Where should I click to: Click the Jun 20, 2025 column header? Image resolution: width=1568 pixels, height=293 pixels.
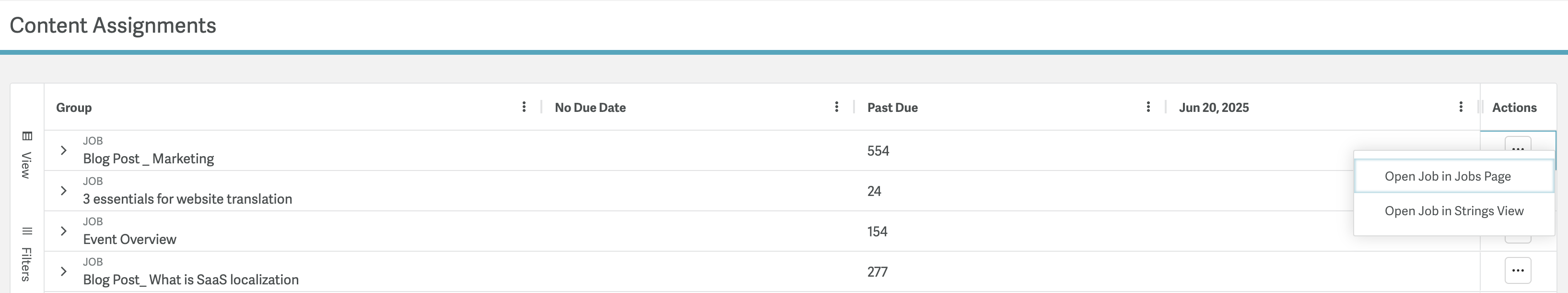[1214, 107]
